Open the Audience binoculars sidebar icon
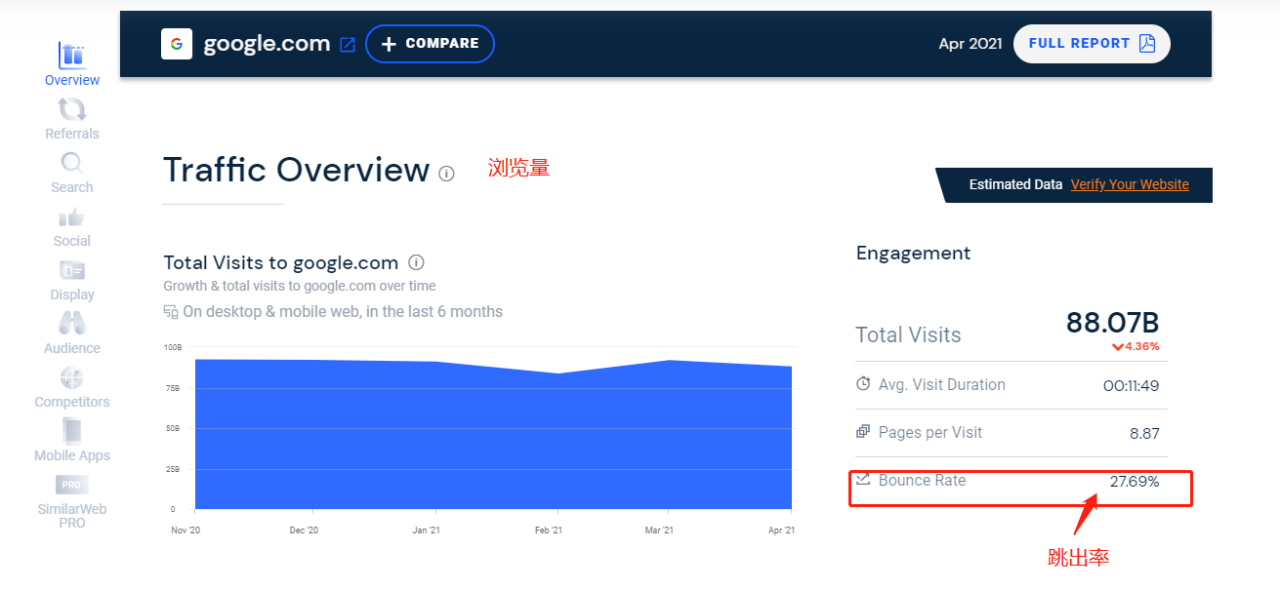 click(x=72, y=324)
